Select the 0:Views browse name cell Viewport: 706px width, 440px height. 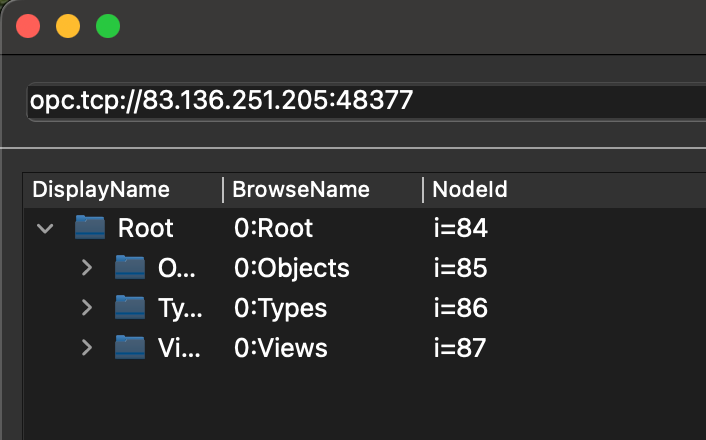pyautogui.click(x=281, y=348)
